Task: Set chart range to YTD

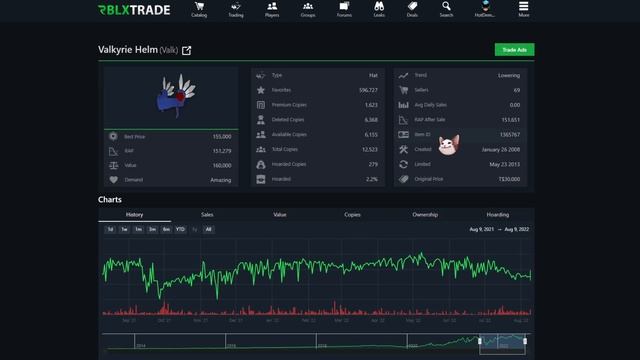Action: coord(180,229)
